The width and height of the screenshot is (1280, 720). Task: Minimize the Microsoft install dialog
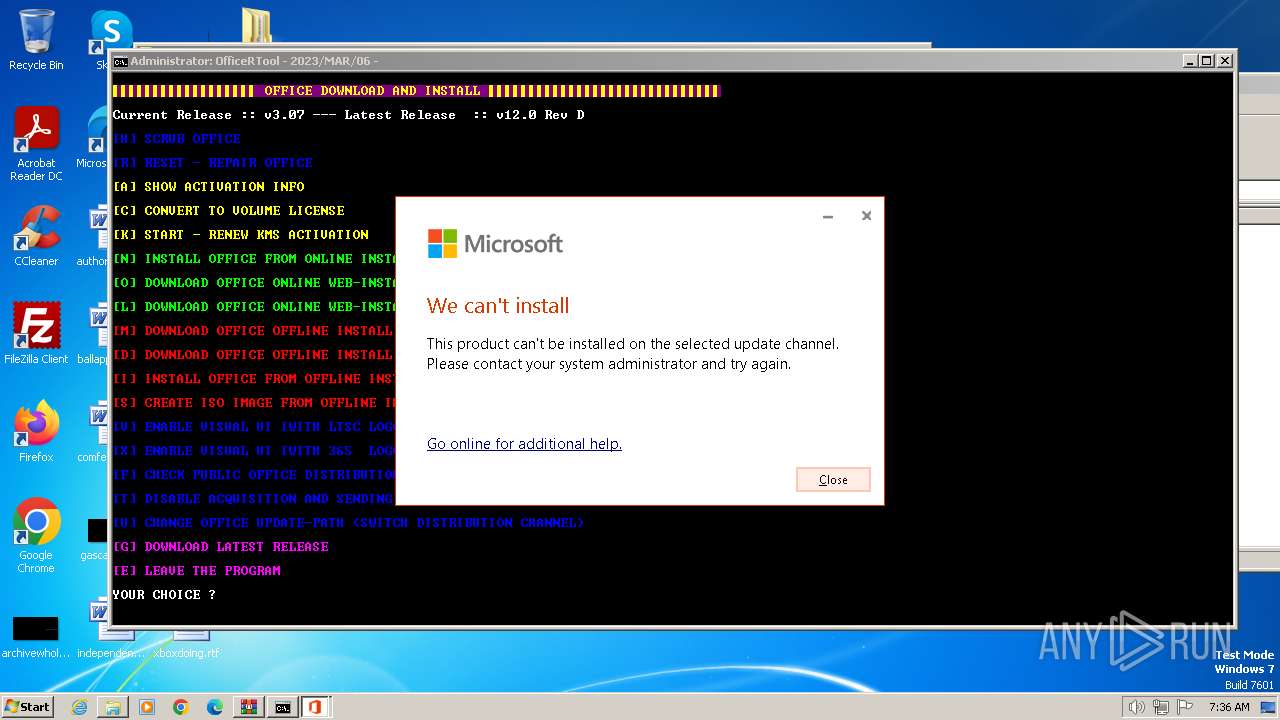[x=828, y=216]
